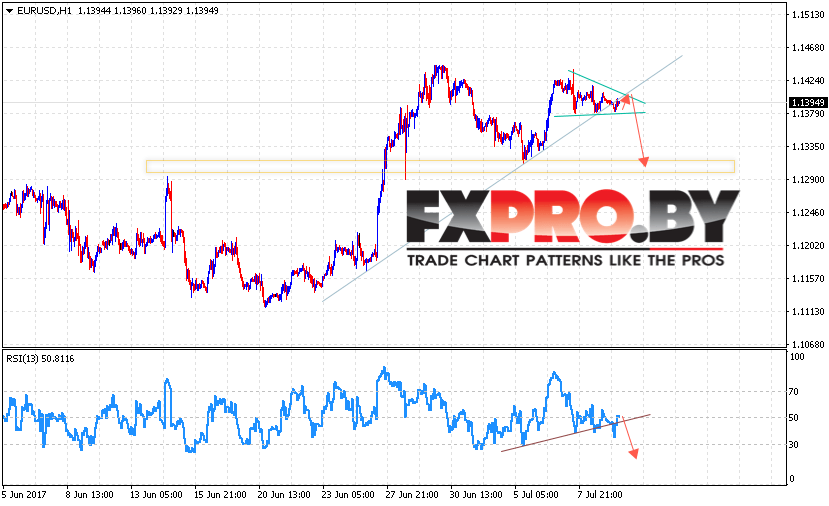829x506 pixels.
Task: Select the 1.11130 price axis label
Action: [x=808, y=311]
